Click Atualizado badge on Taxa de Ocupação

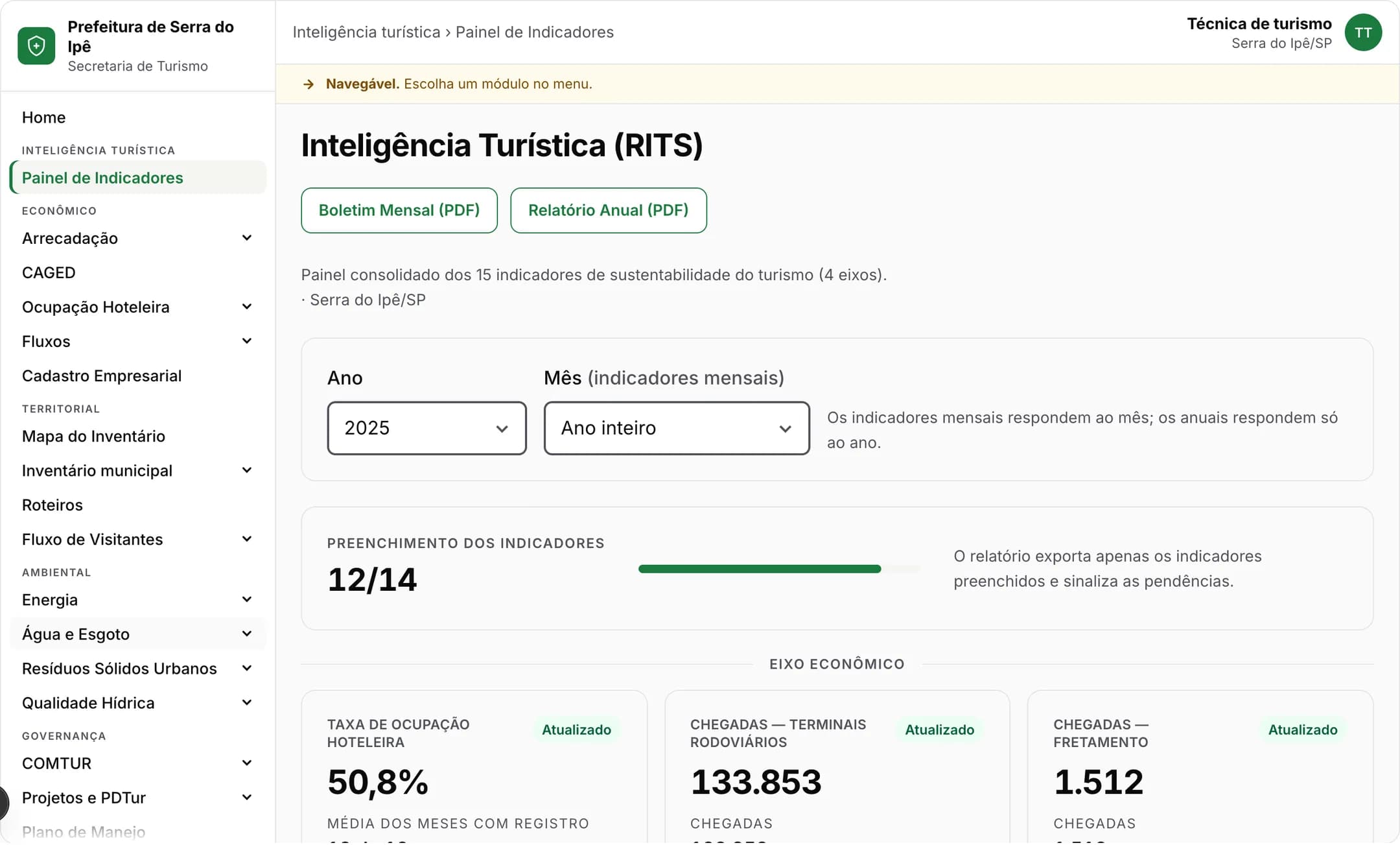(x=576, y=730)
